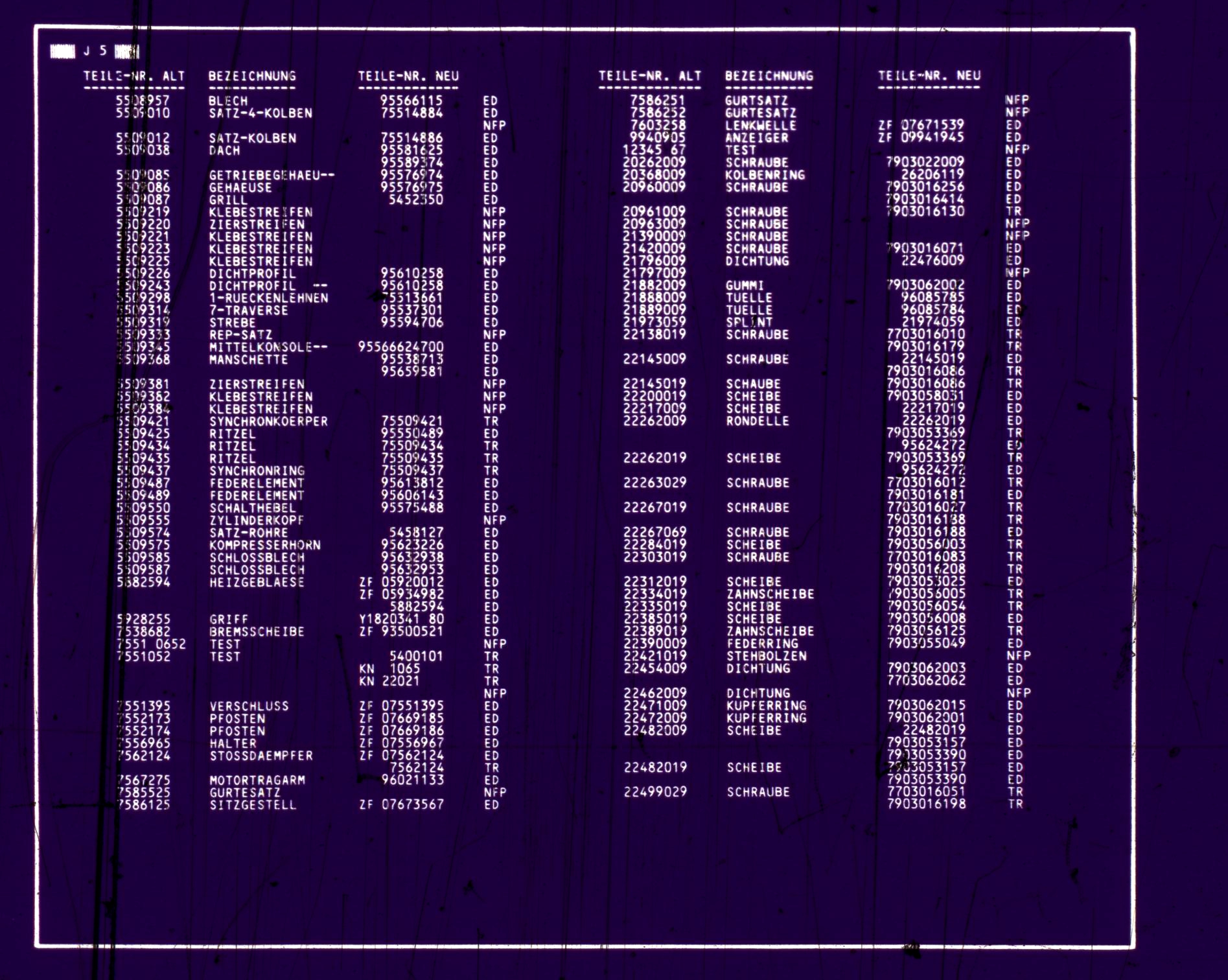Viewport: 1228px width, 980px height.
Task: Select the RONDELLE description
Action: [758, 421]
